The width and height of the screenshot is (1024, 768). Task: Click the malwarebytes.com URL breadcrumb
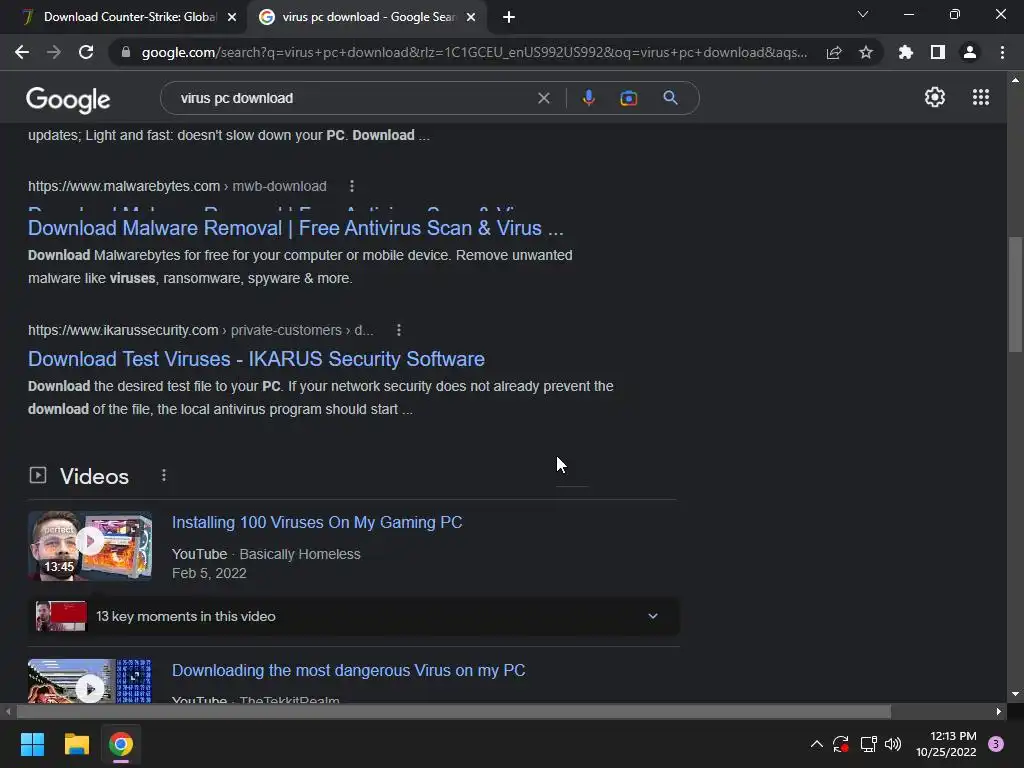click(x=177, y=186)
